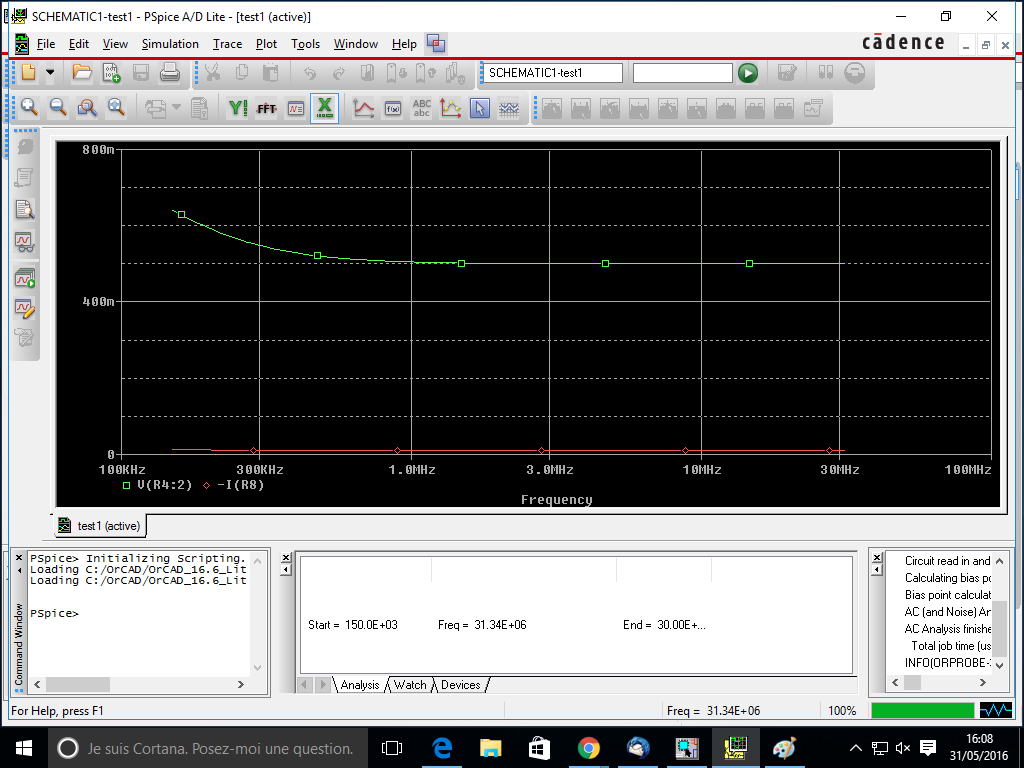This screenshot has width=1024, height=768.
Task: Open Google Chrome from the taskbar
Action: coord(588,748)
